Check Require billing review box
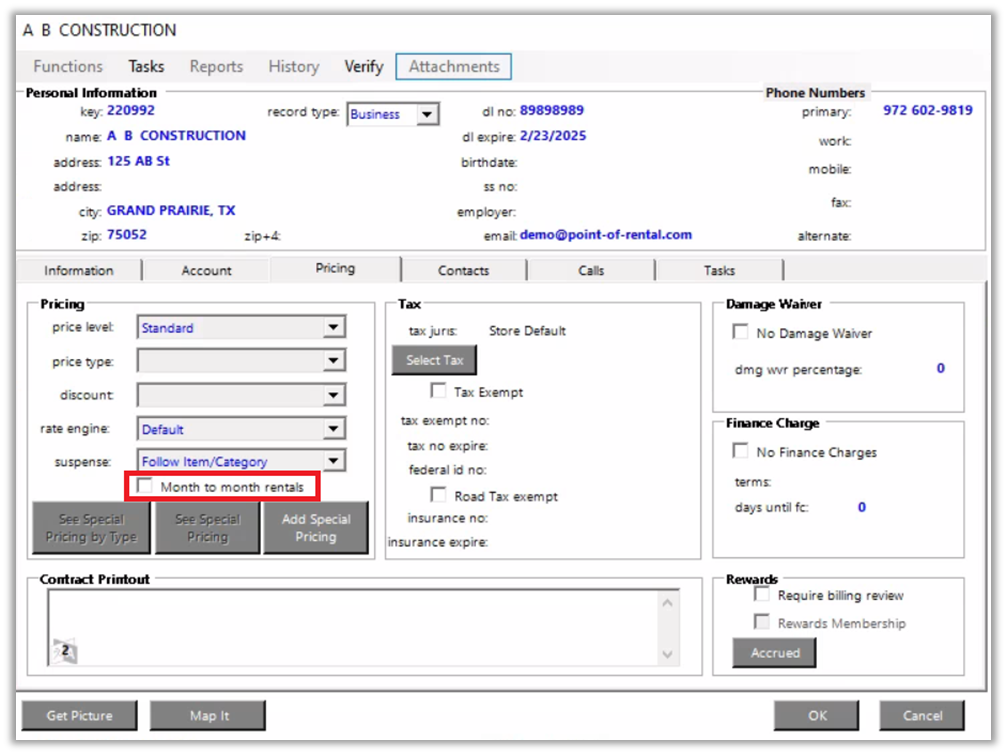 coord(762,595)
